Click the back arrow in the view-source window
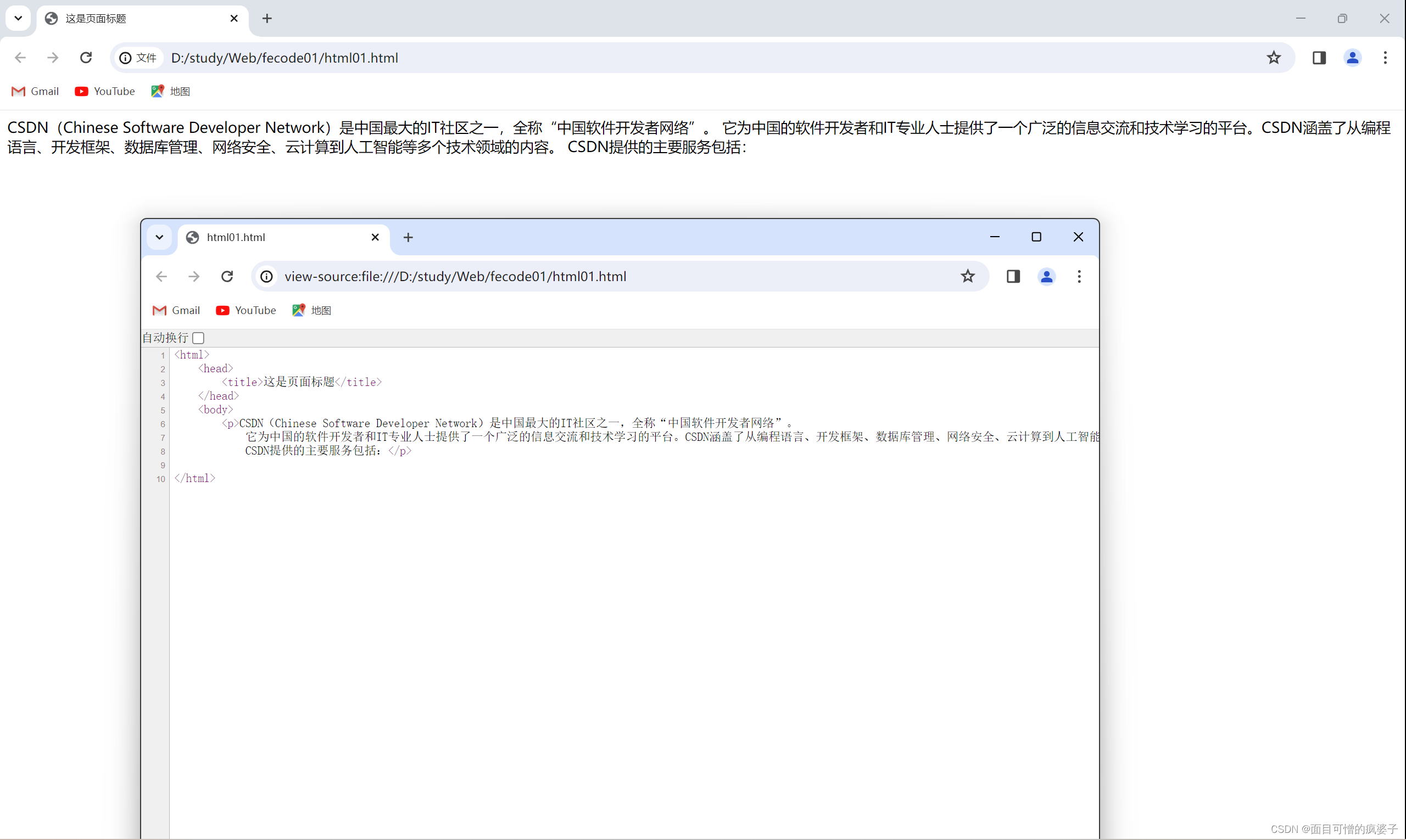 tap(161, 276)
